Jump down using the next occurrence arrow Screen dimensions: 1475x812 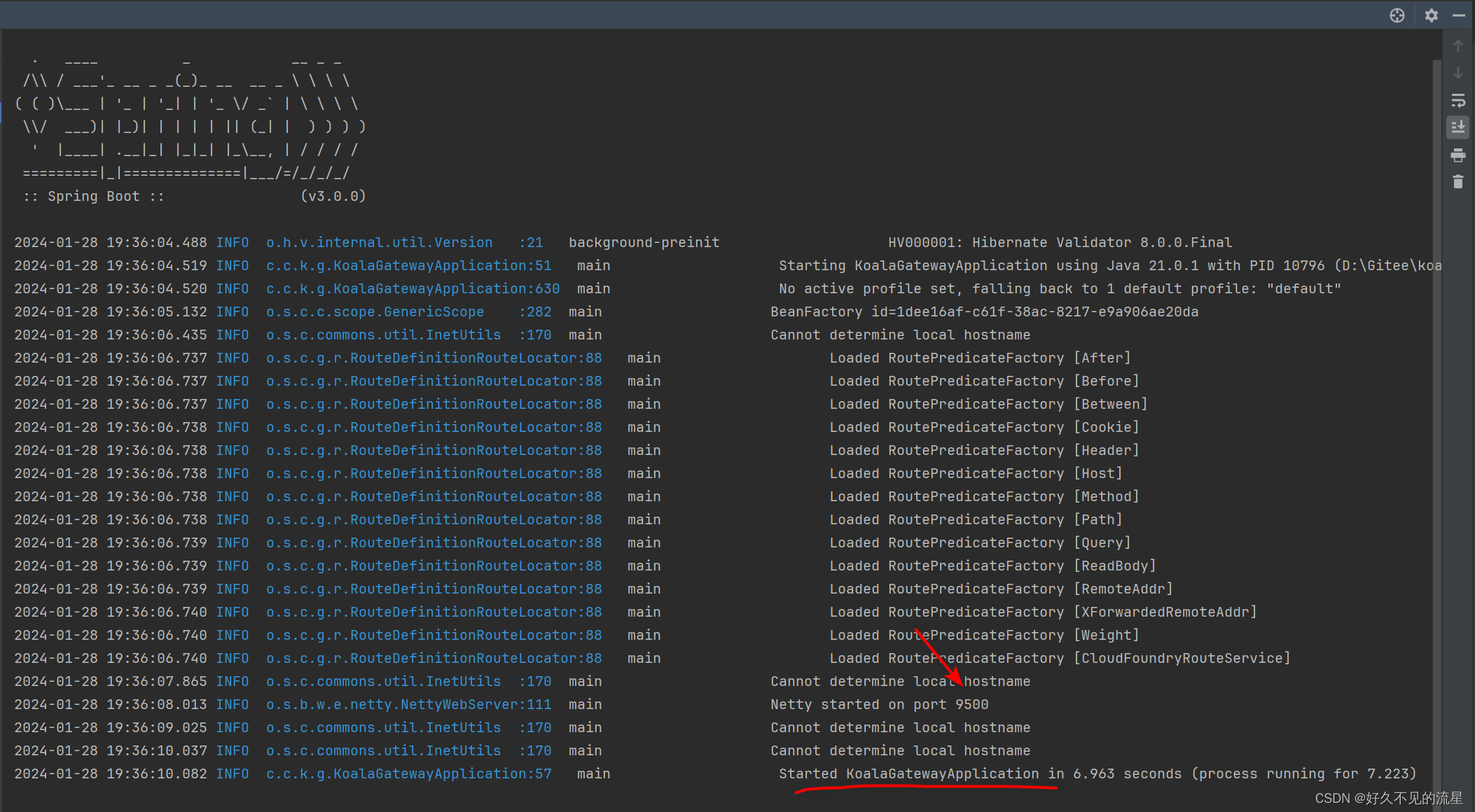click(1459, 73)
